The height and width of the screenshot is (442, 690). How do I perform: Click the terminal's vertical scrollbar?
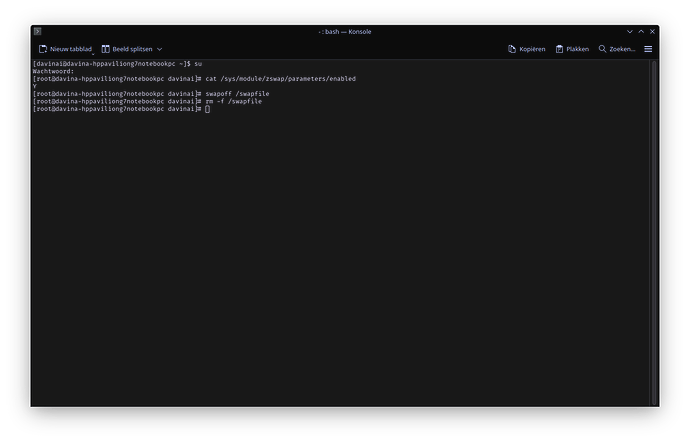654,230
